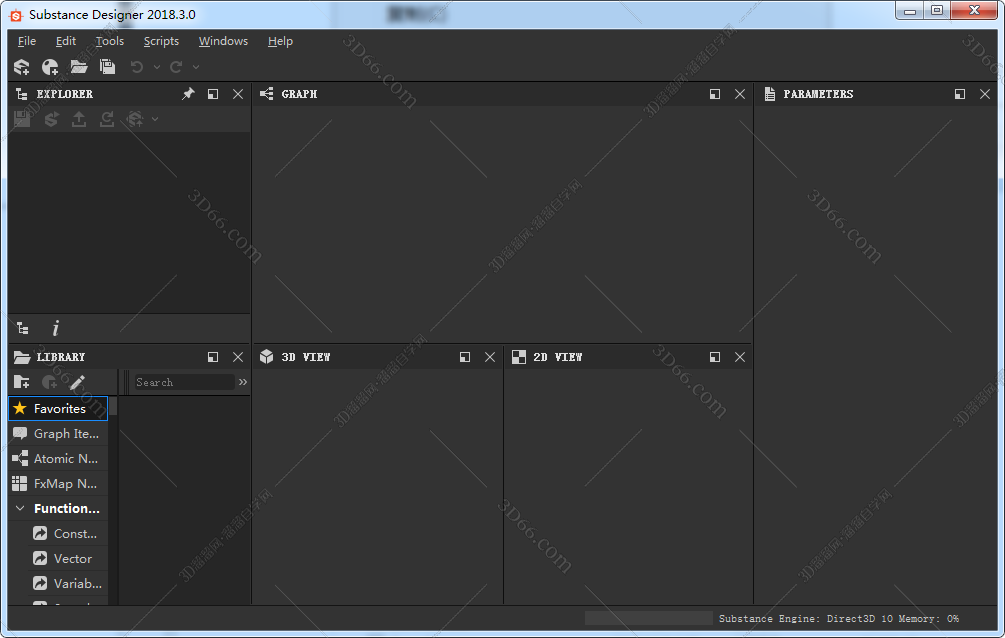Close the 2D View panel
1005x638 pixels.
pyautogui.click(x=740, y=357)
